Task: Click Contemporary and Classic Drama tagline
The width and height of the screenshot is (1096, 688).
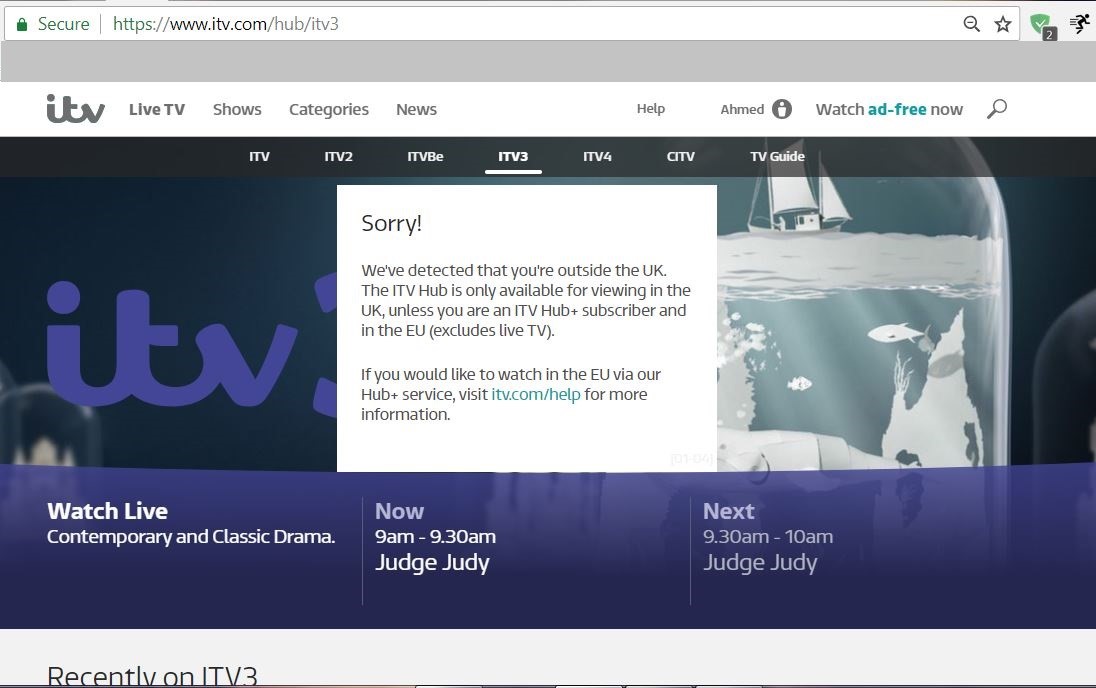Action: [191, 537]
